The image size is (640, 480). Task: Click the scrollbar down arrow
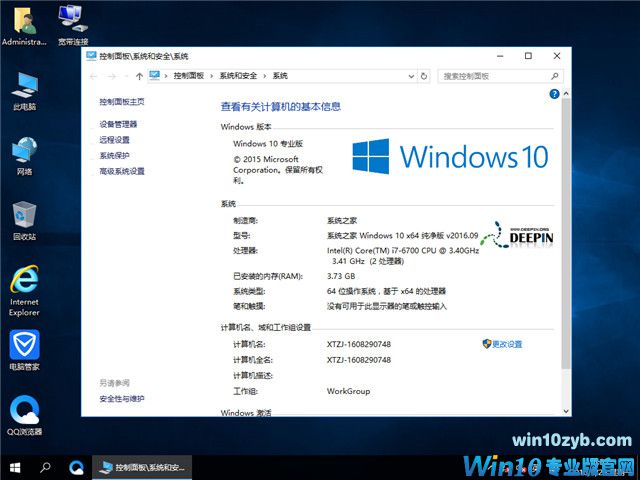(x=566, y=411)
